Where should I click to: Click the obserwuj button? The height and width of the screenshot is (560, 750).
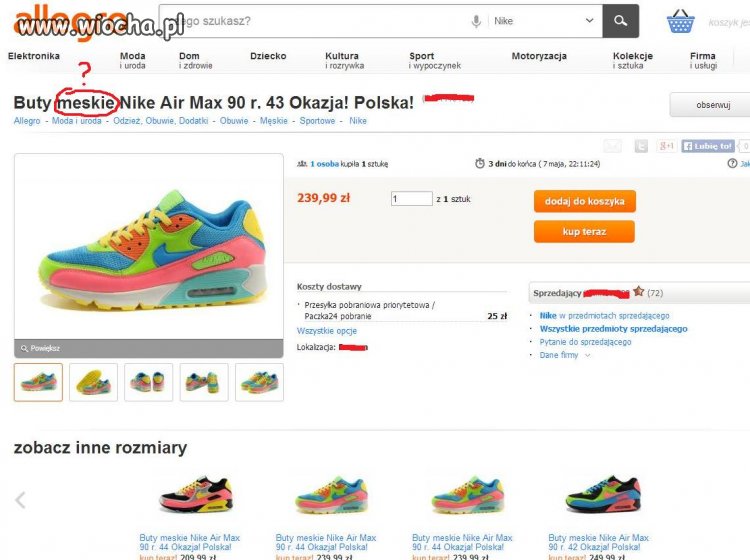click(712, 105)
